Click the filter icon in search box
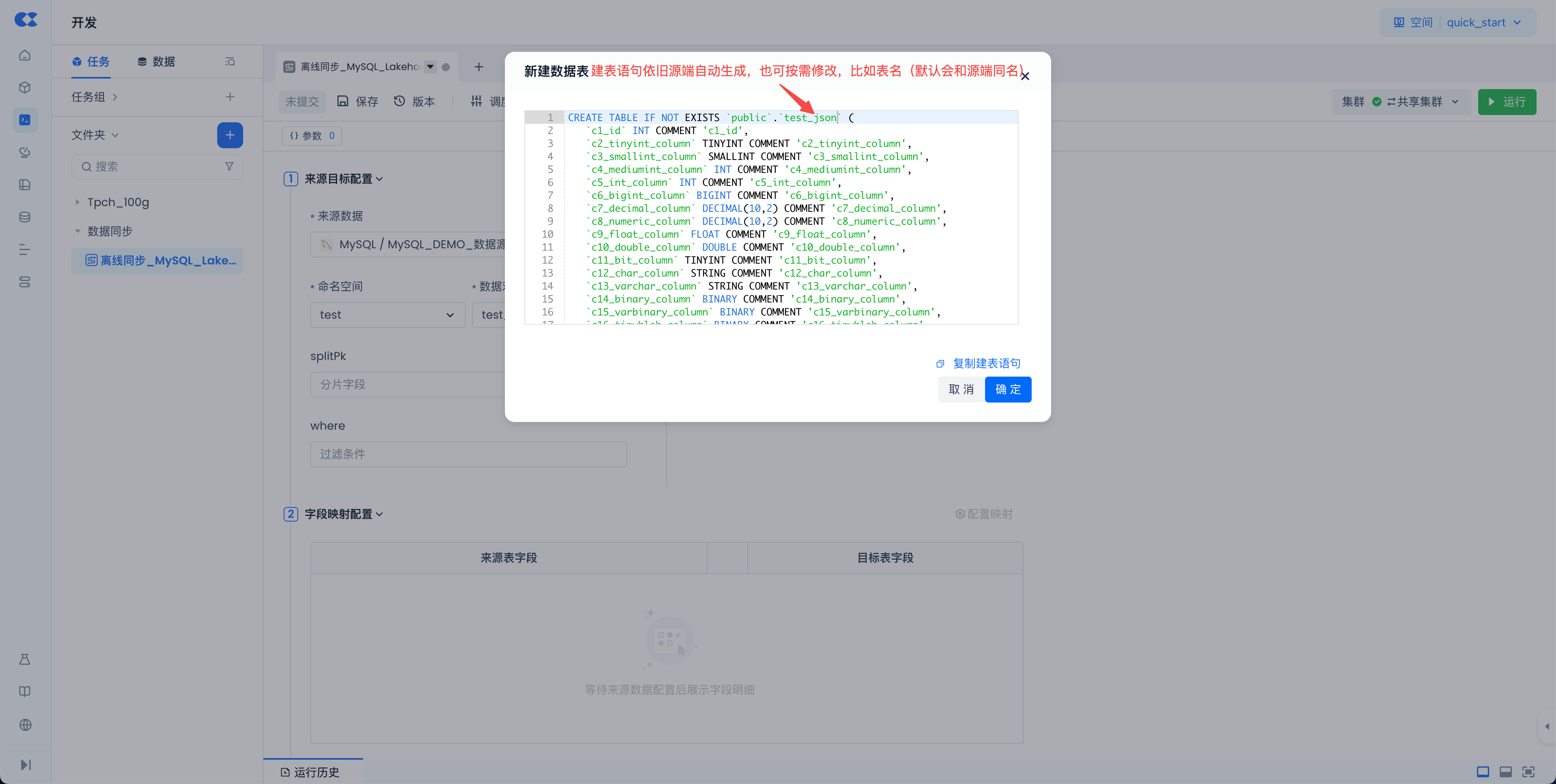Image resolution: width=1556 pixels, height=784 pixels. [229, 166]
